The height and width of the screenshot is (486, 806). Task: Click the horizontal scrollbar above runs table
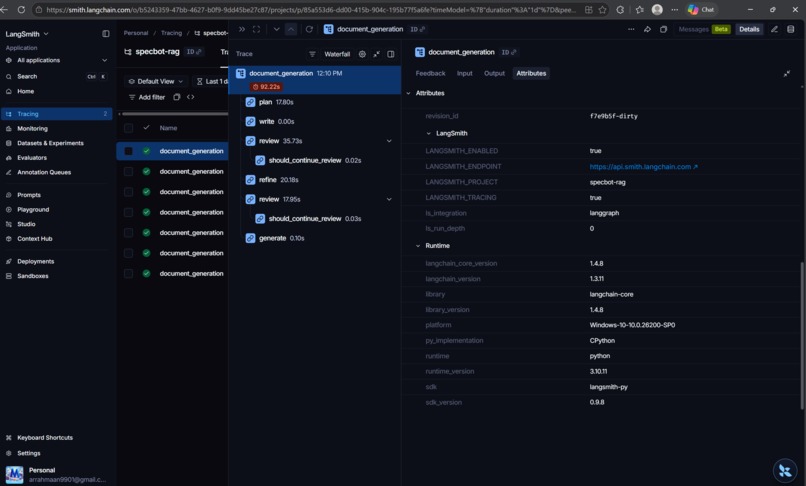(175, 114)
